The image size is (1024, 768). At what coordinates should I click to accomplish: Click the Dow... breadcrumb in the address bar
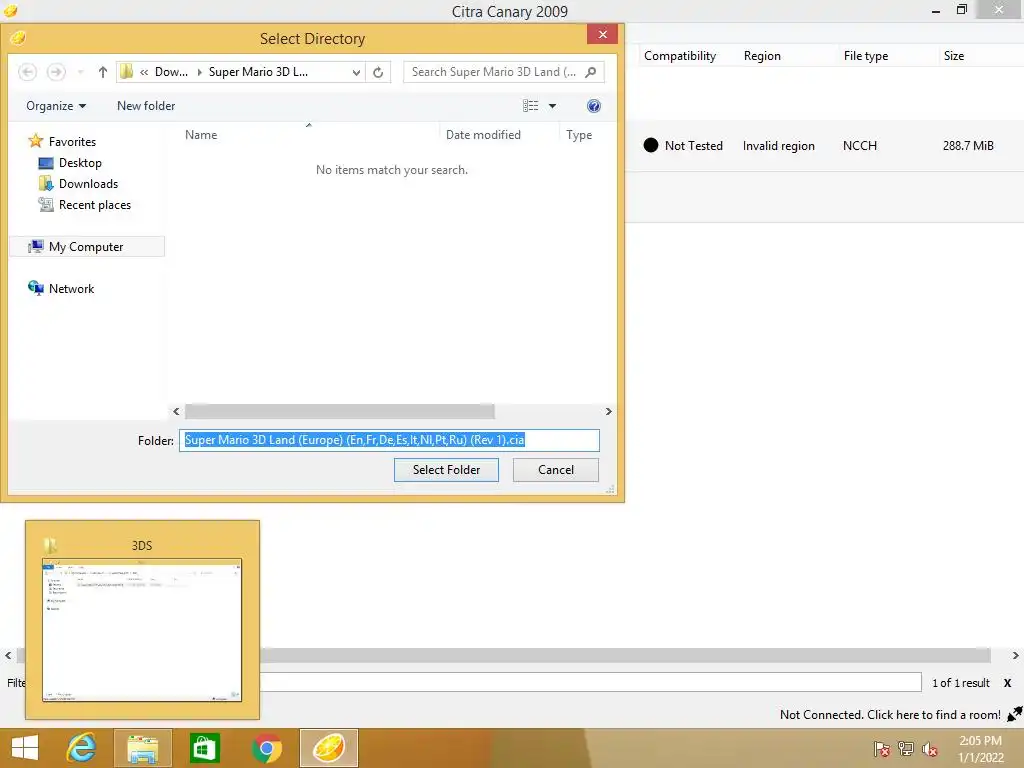pyautogui.click(x=171, y=72)
